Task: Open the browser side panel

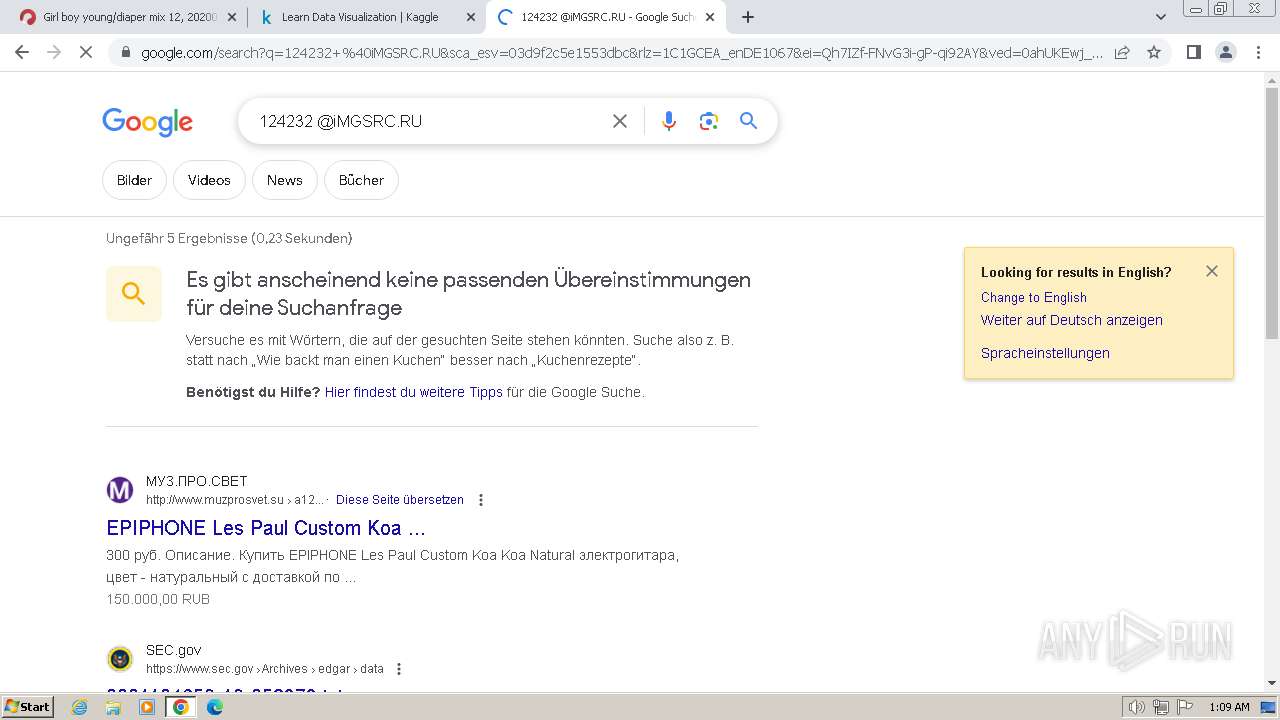Action: coord(1193,53)
